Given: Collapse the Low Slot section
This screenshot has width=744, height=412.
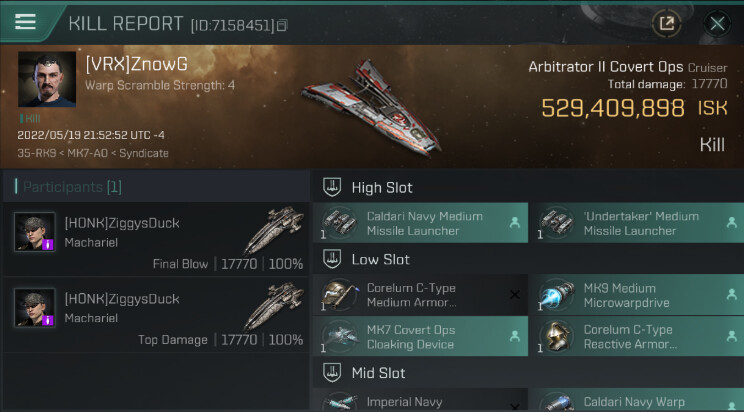Looking at the screenshot, I should tap(331, 259).
